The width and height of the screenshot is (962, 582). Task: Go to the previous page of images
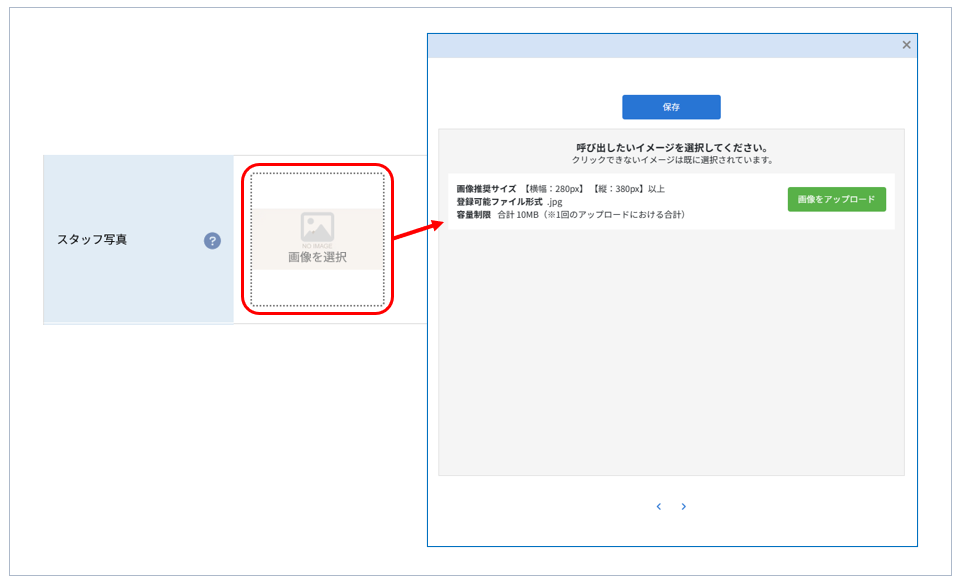click(x=659, y=507)
